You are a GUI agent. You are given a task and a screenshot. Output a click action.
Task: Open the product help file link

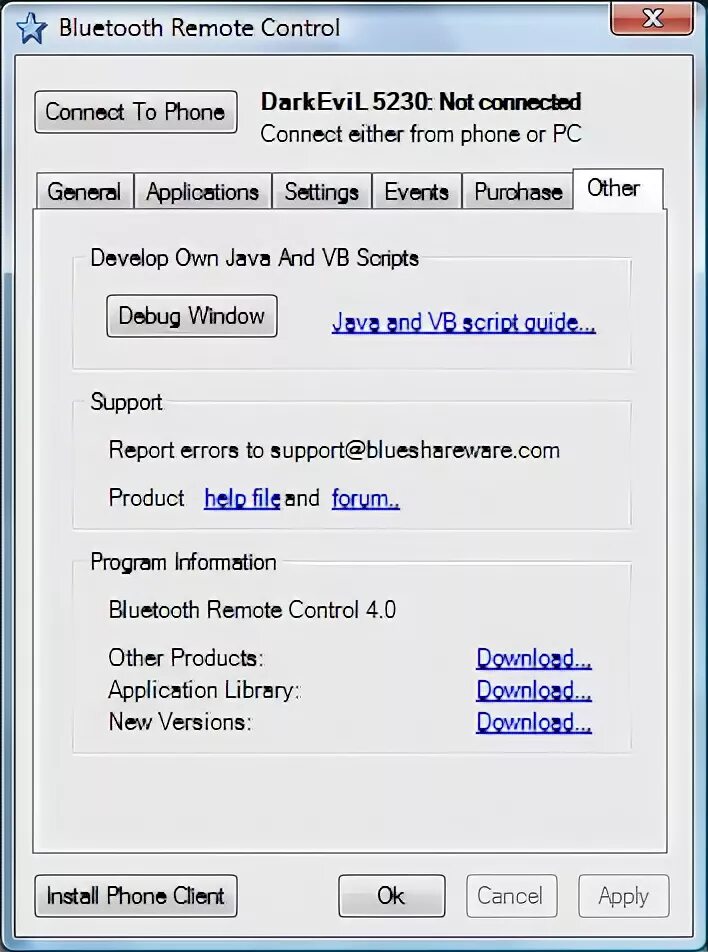tap(242, 498)
